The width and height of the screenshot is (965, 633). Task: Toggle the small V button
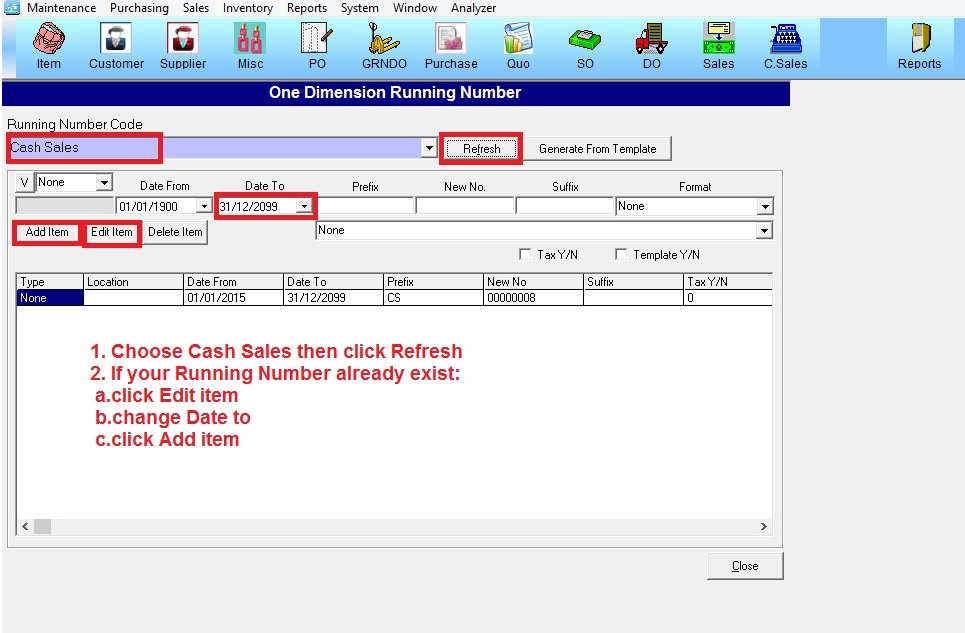25,183
